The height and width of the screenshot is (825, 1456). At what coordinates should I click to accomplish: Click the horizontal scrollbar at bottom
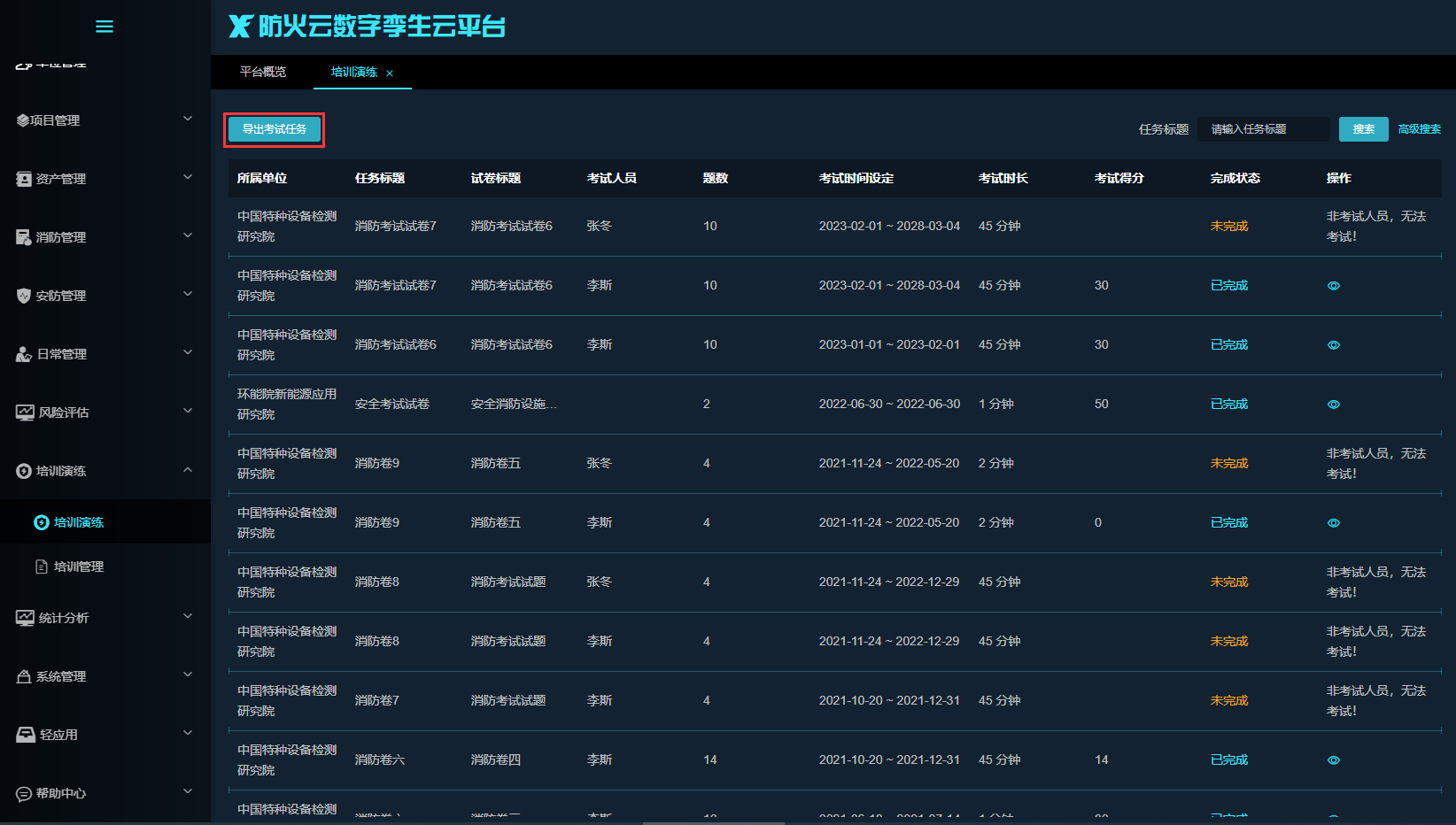click(x=714, y=822)
